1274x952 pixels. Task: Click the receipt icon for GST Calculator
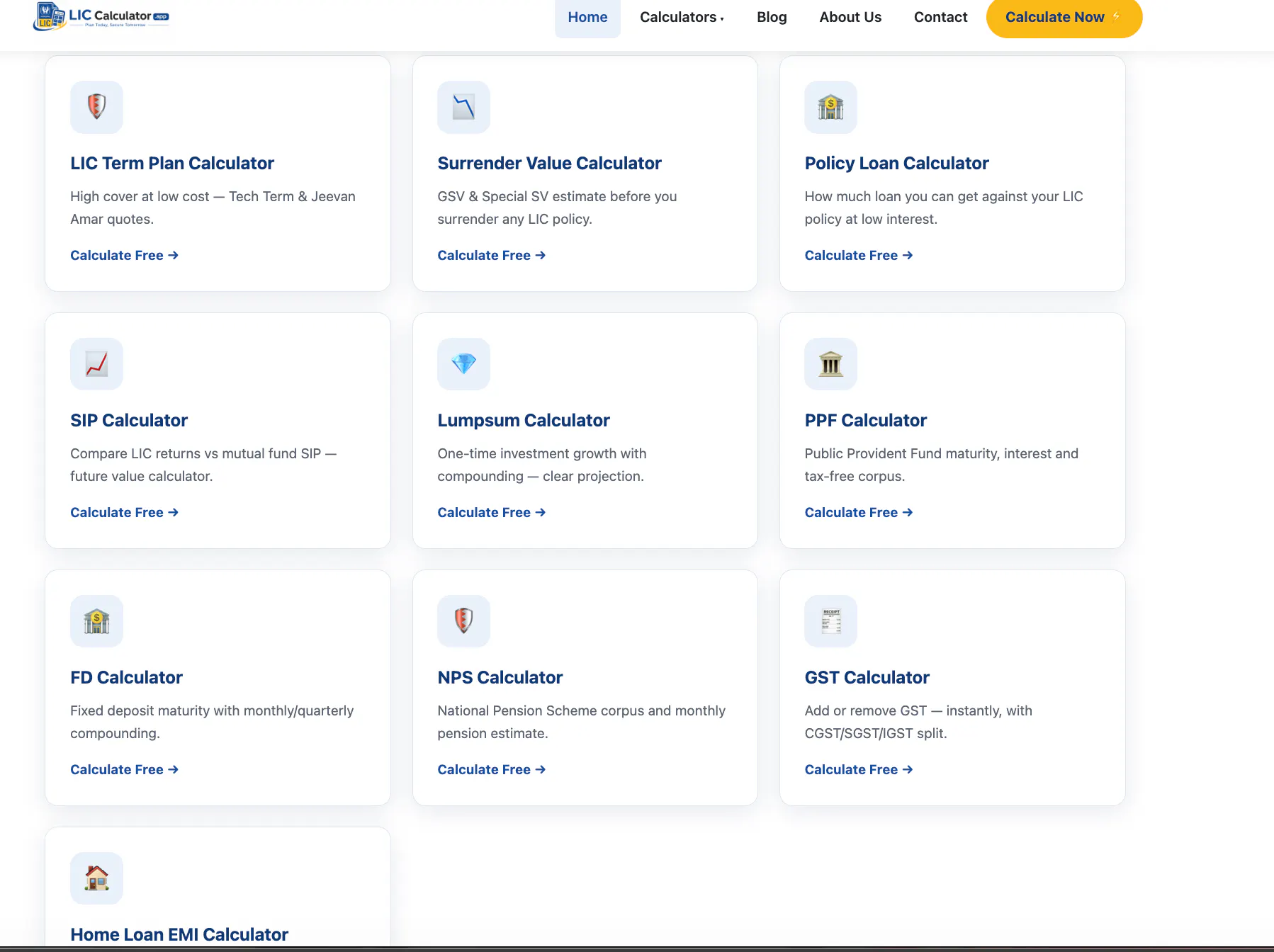click(830, 621)
